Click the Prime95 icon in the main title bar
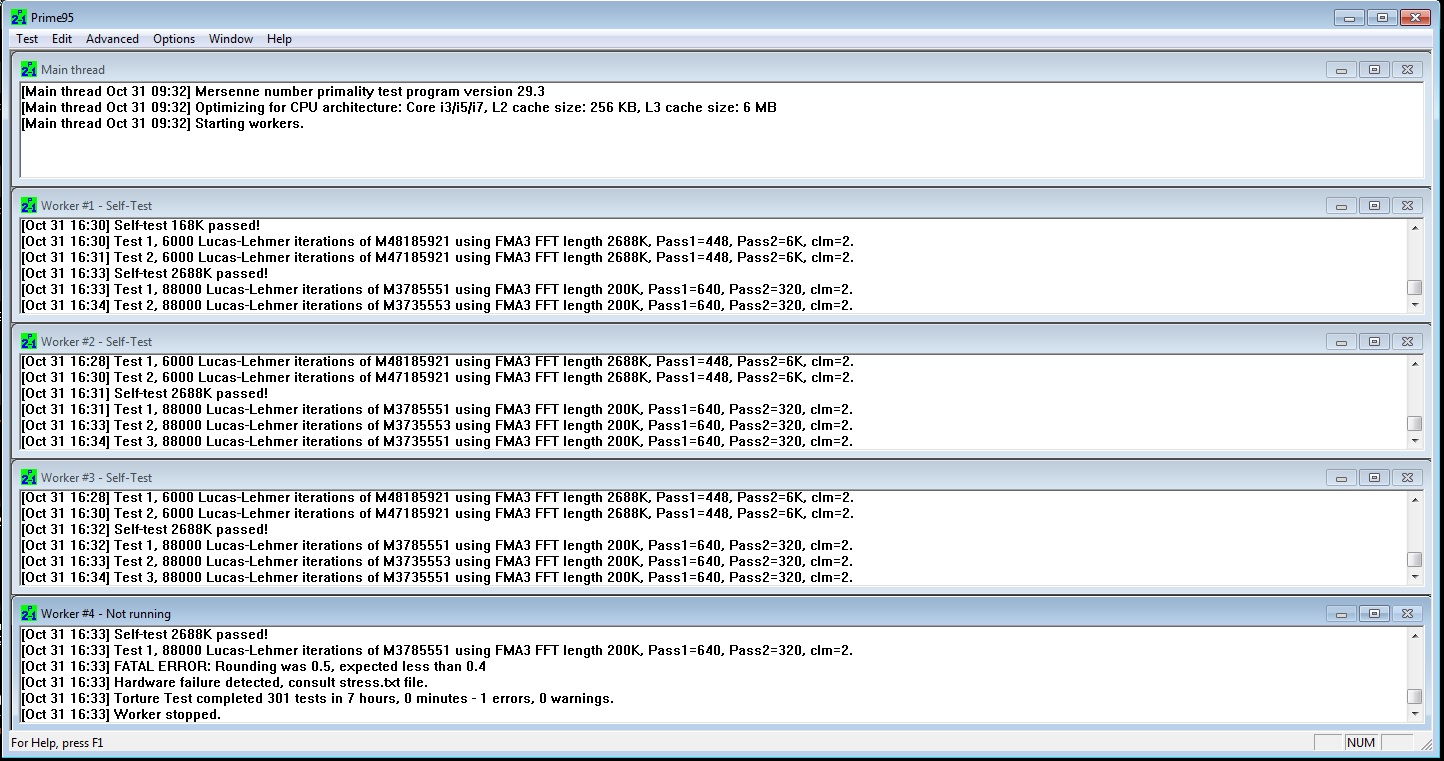The width and height of the screenshot is (1444, 761). (x=18, y=18)
